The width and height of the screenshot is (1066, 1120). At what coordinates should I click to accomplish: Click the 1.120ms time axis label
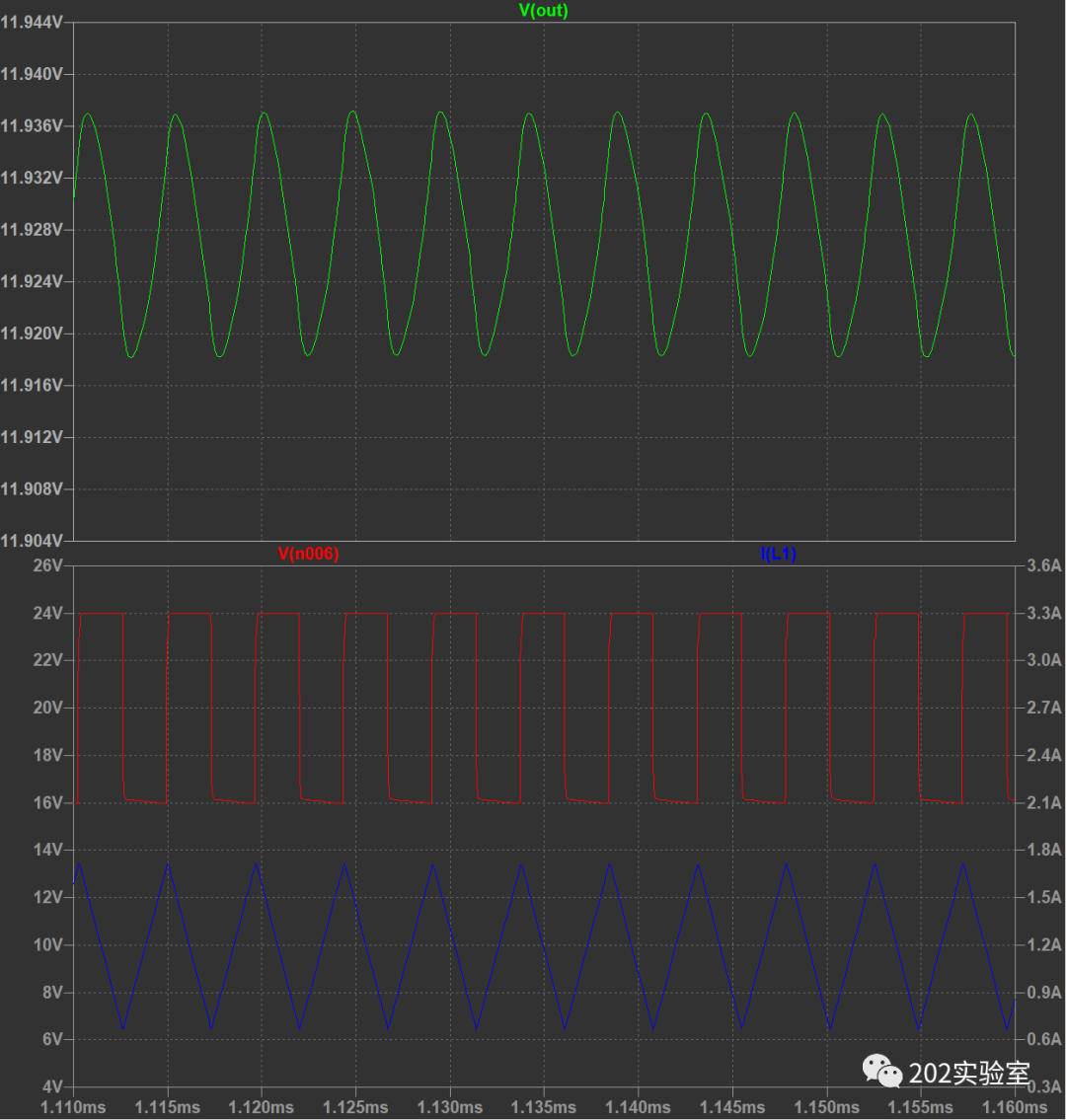tap(262, 1108)
